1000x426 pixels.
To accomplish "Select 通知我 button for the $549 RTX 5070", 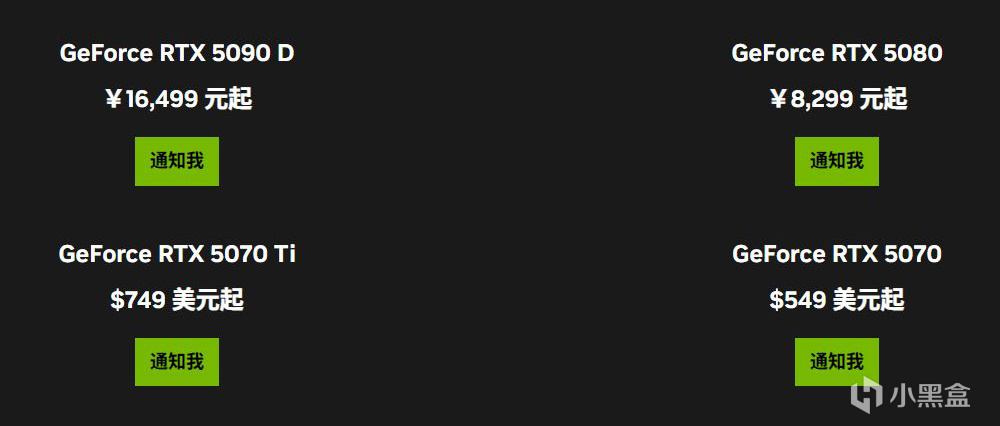I will 836,362.
